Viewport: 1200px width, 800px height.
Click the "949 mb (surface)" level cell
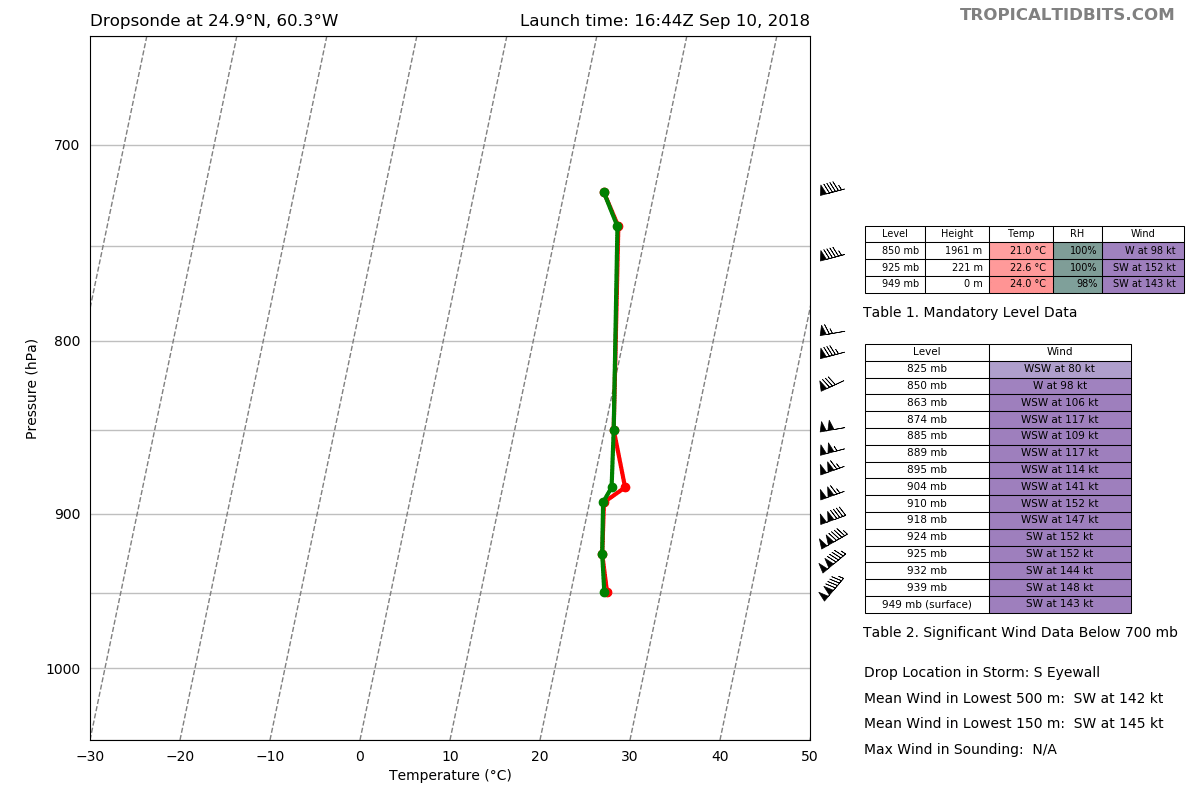pyautogui.click(x=927, y=604)
